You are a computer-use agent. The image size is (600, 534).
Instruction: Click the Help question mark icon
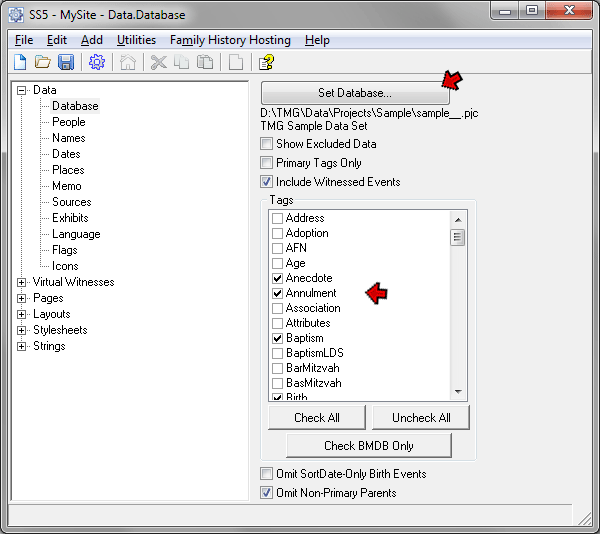pyautogui.click(x=266, y=62)
